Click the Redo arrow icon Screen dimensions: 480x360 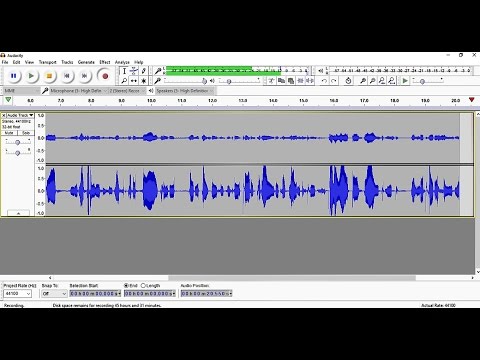click(x=334, y=81)
